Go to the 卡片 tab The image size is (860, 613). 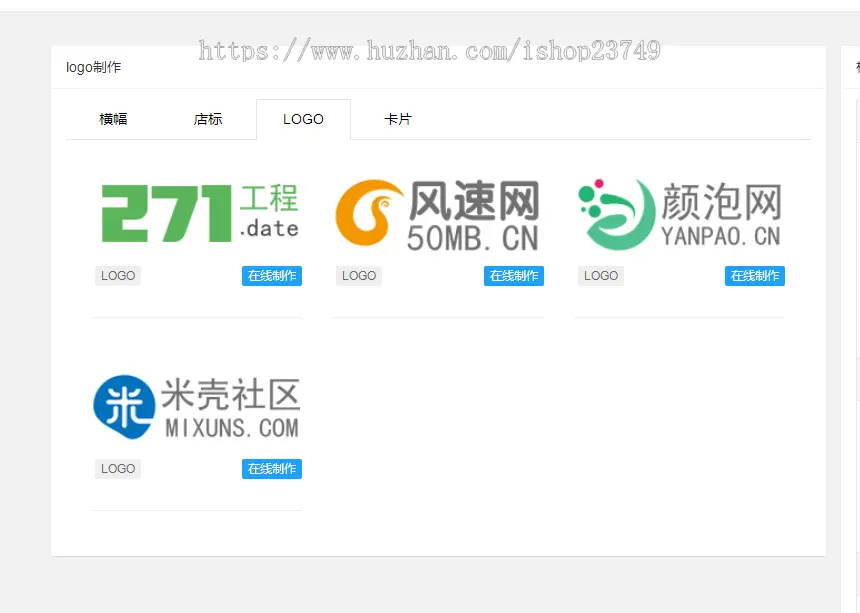tap(398, 119)
